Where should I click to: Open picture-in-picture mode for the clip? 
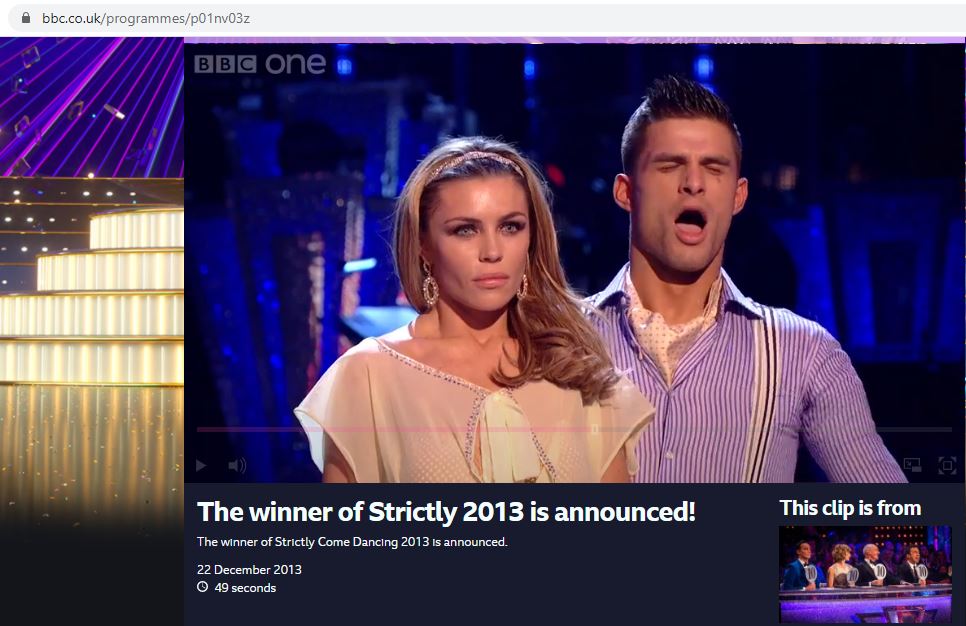pyautogui.click(x=912, y=465)
